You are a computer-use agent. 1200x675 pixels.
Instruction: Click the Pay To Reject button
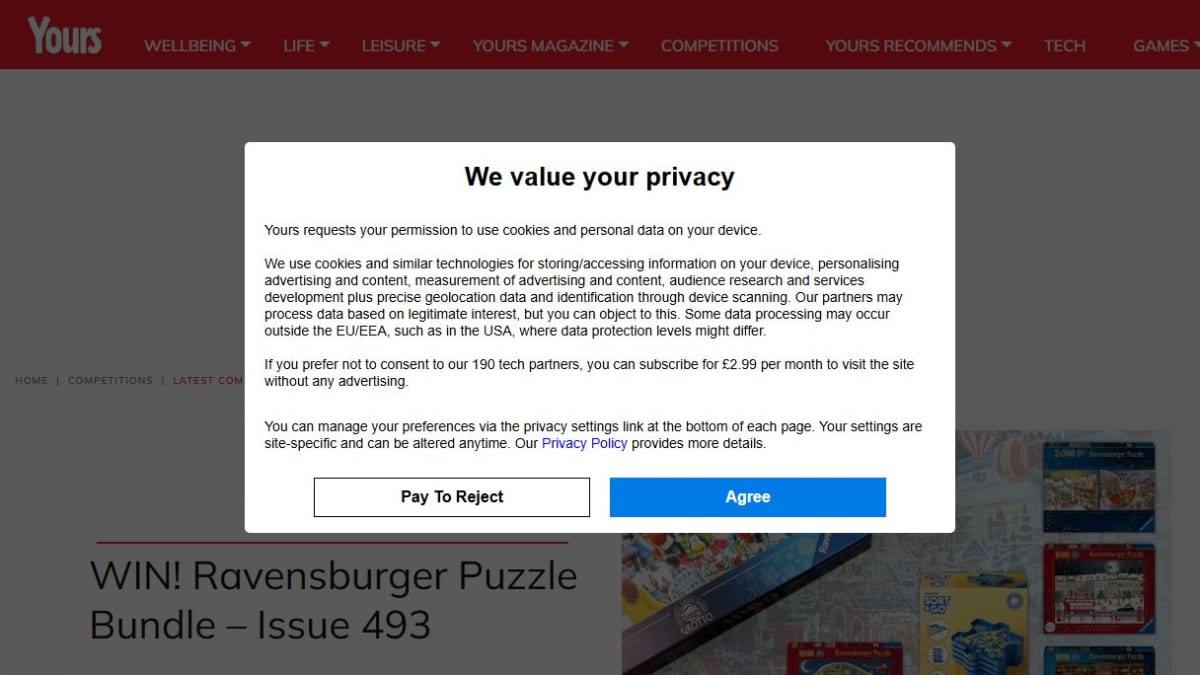[x=452, y=497]
